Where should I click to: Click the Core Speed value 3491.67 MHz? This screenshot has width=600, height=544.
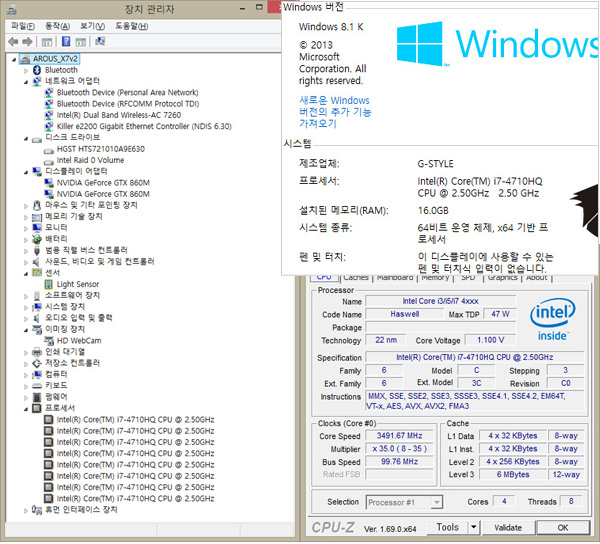point(399,436)
